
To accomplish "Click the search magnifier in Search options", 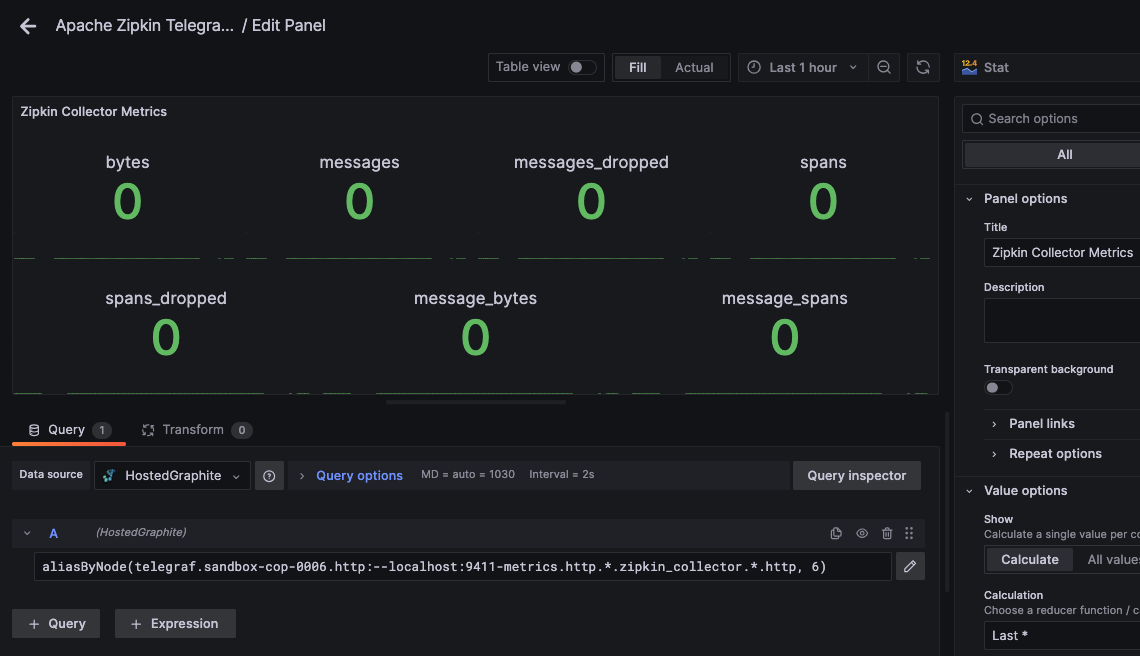I will pyautogui.click(x=976, y=119).
